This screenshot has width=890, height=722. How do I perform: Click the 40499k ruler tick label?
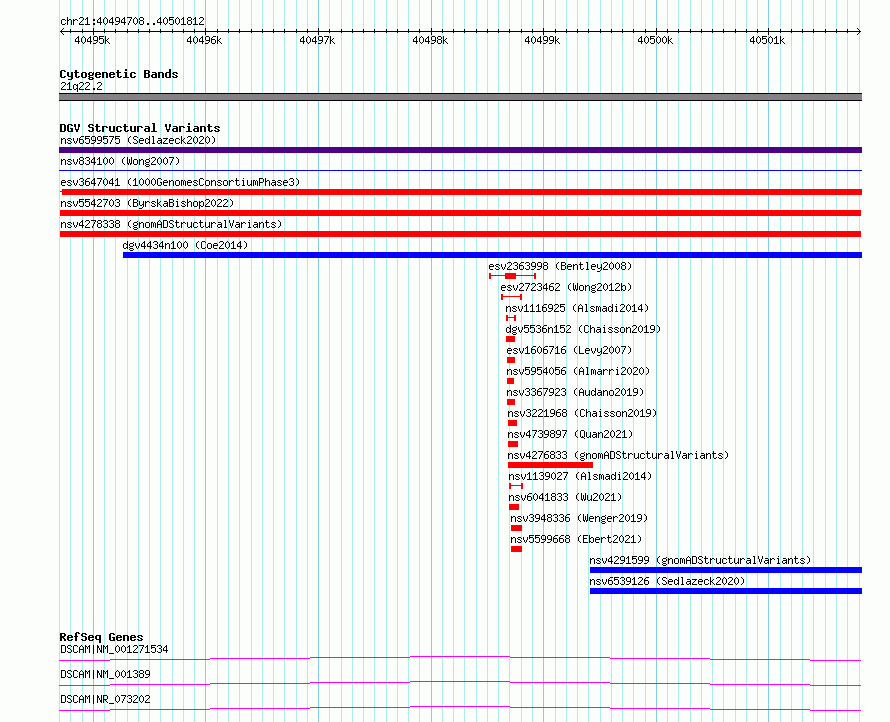click(542, 40)
